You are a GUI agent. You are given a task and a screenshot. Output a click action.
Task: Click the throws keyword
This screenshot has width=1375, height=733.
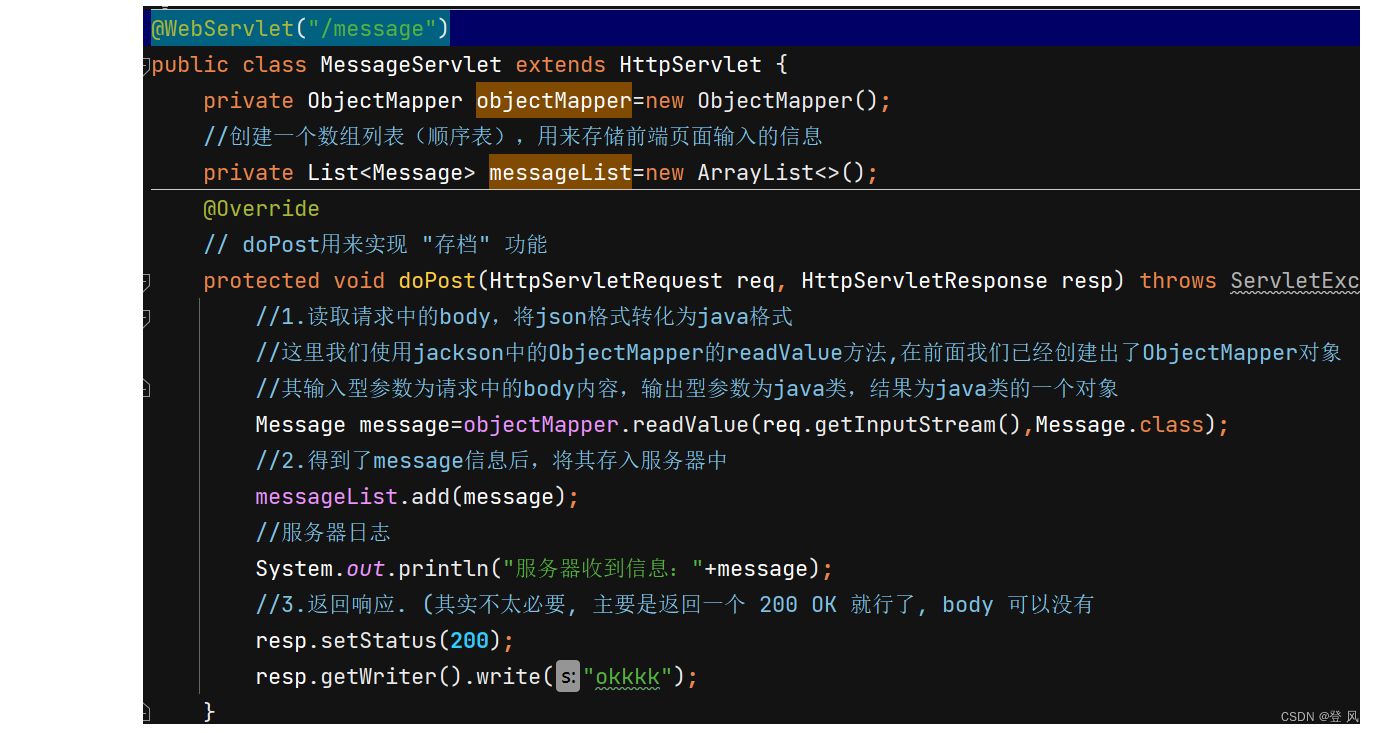pos(1178,281)
